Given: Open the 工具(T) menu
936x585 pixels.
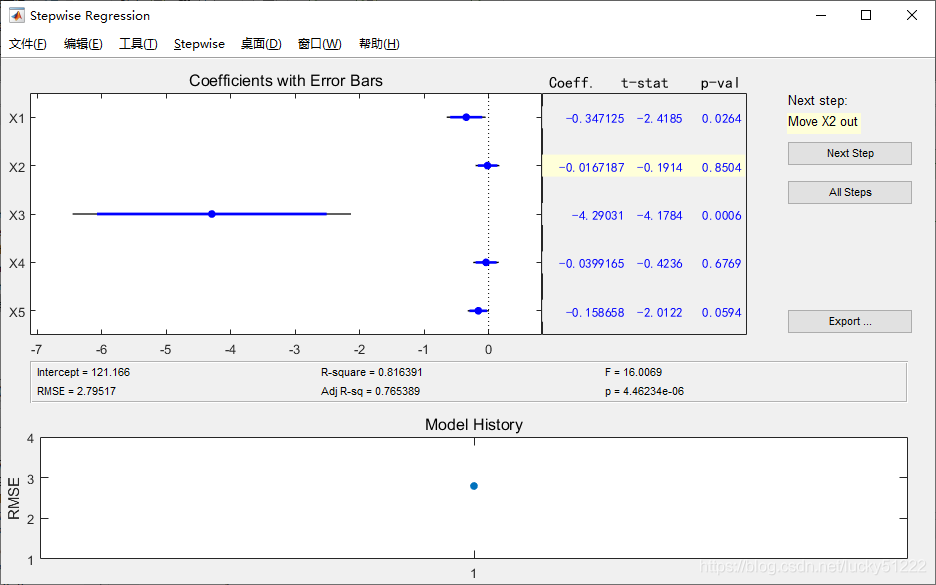Looking at the screenshot, I should [138, 44].
